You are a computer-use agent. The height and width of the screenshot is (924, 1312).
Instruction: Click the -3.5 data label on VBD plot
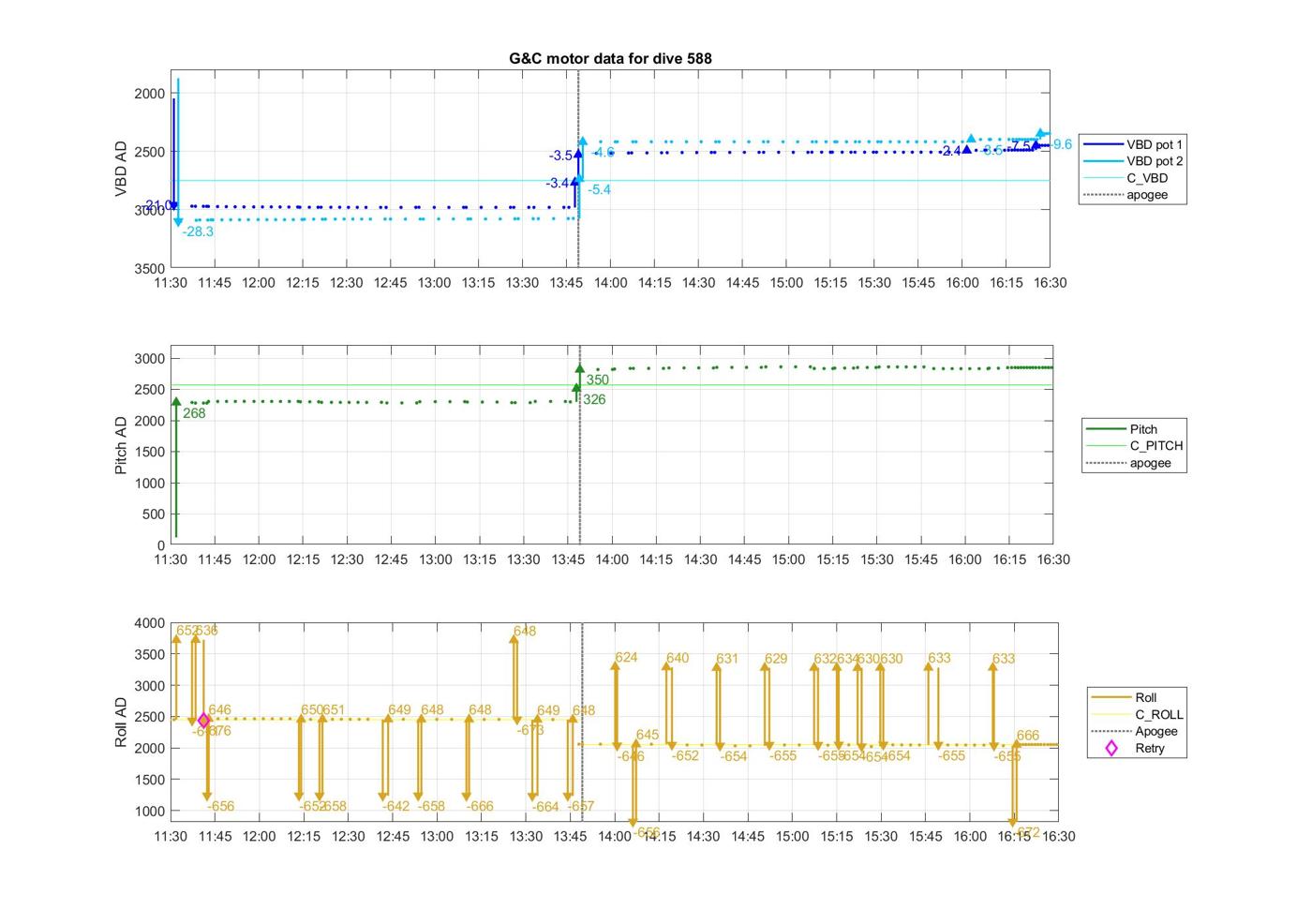(560, 156)
